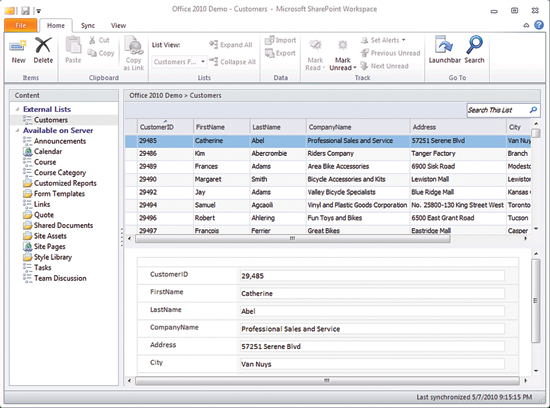Click the Import data icon
This screenshot has width=550, height=408.
[269, 40]
